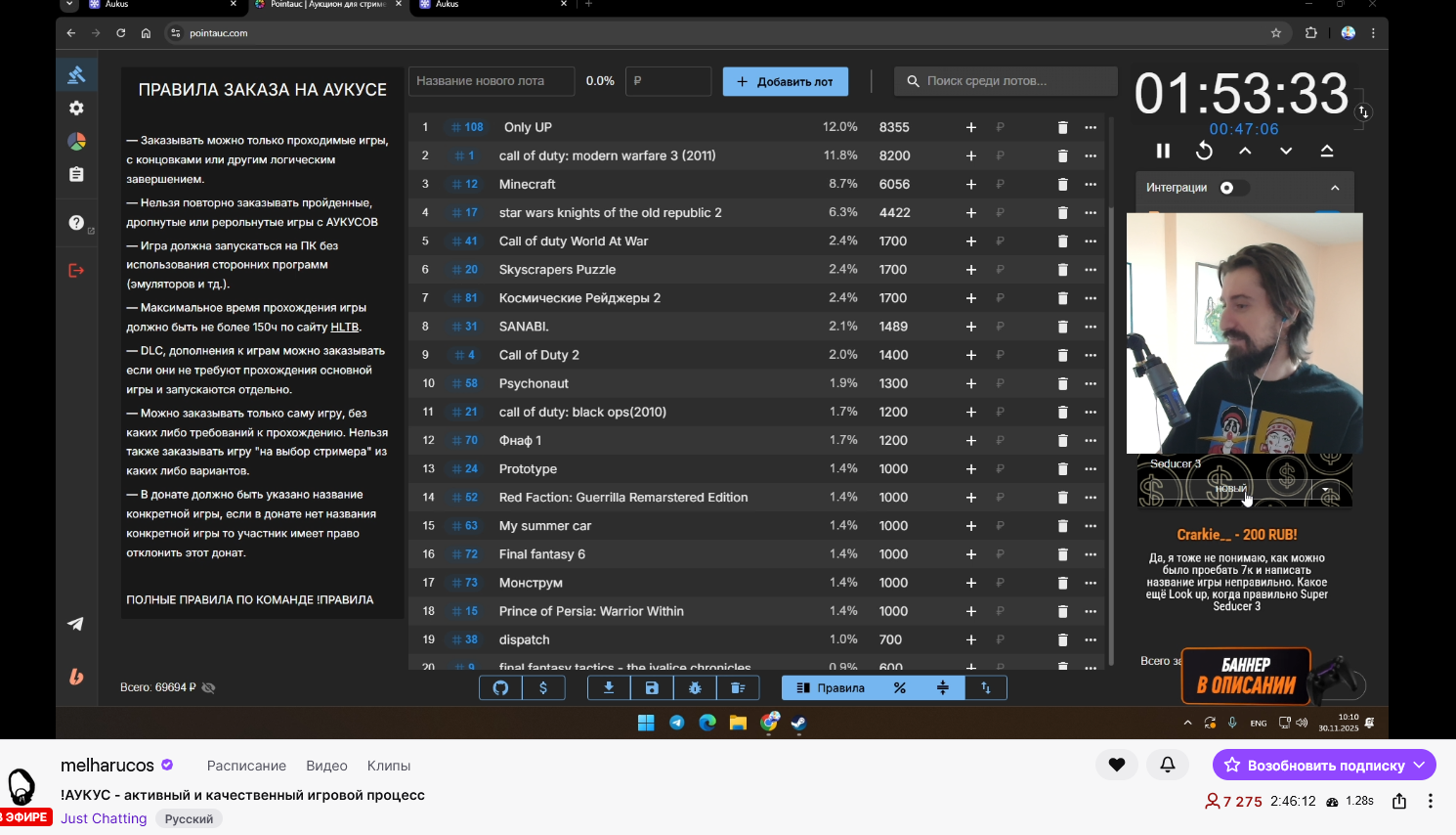This screenshot has width=1456, height=835.
Task: Click the save floppy disk button
Action: pos(652,688)
